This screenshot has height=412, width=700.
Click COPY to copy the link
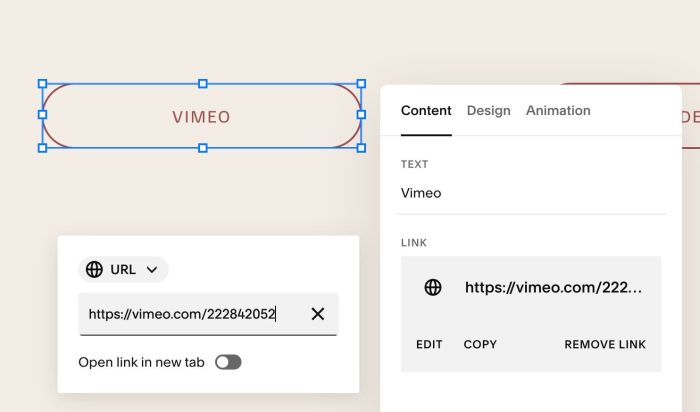480,344
